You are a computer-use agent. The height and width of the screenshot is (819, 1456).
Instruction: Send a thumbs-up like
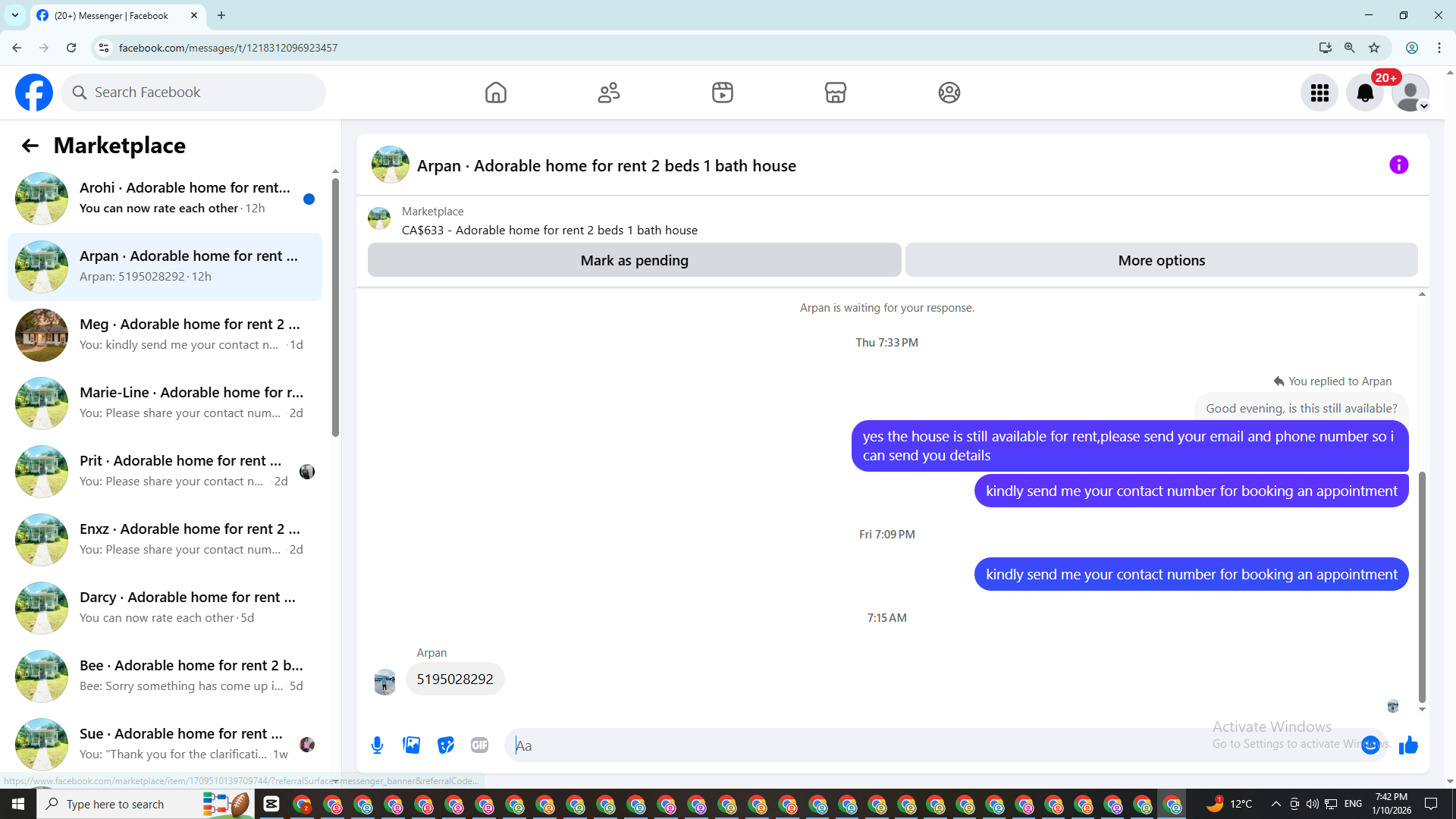click(x=1408, y=745)
